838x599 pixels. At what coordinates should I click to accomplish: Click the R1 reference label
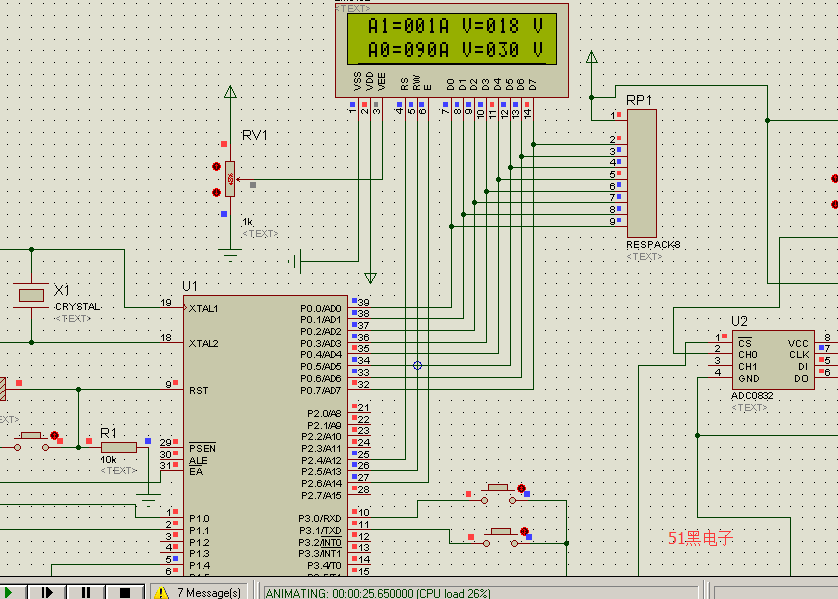click(108, 433)
